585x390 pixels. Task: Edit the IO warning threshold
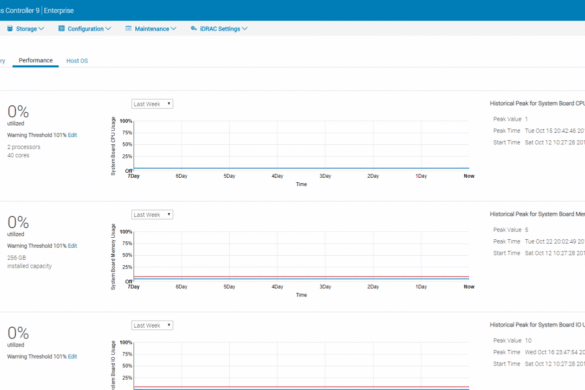tap(72, 357)
